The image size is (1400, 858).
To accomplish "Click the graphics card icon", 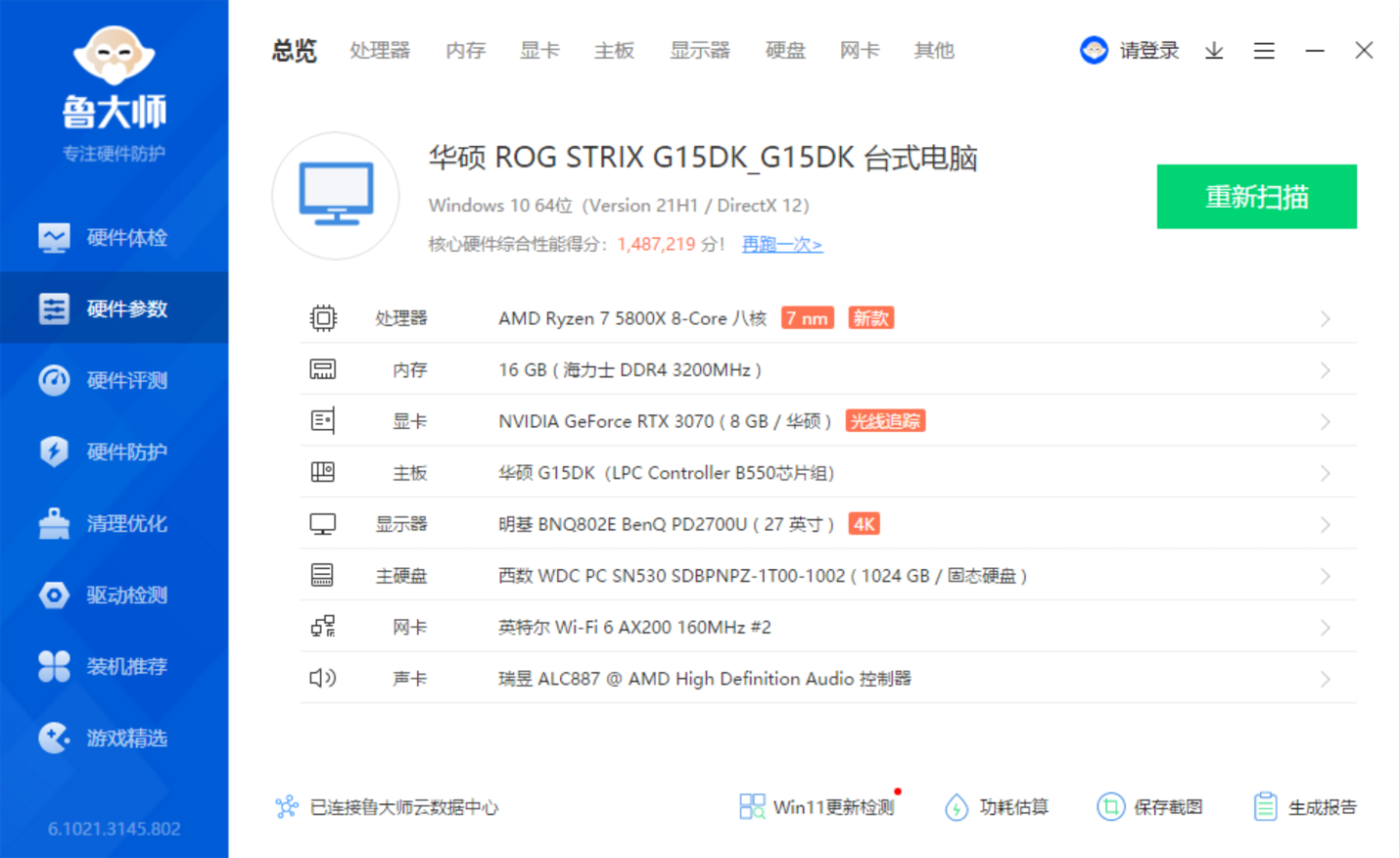I will (323, 421).
